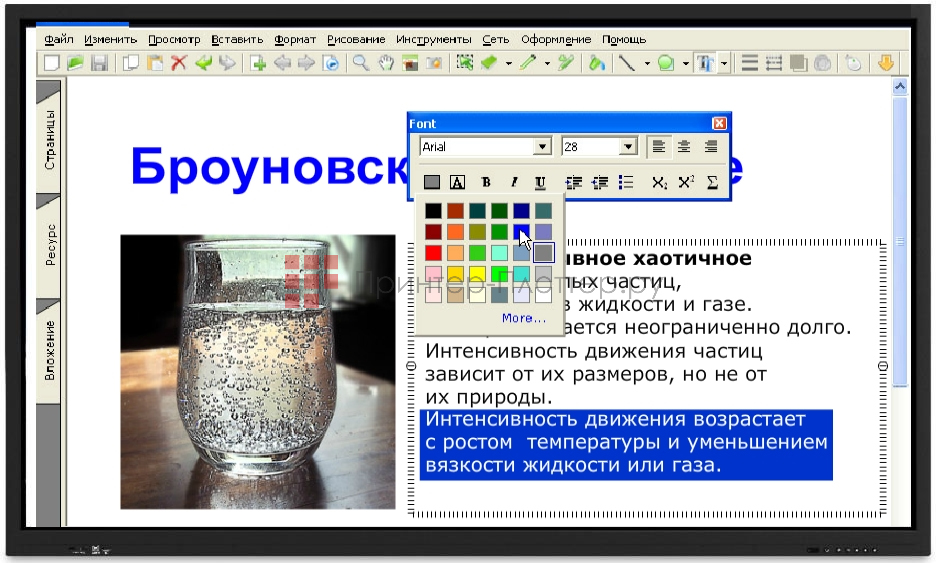This screenshot has width=936, height=563.
Task: Open the Вставить menu
Action: point(237,39)
